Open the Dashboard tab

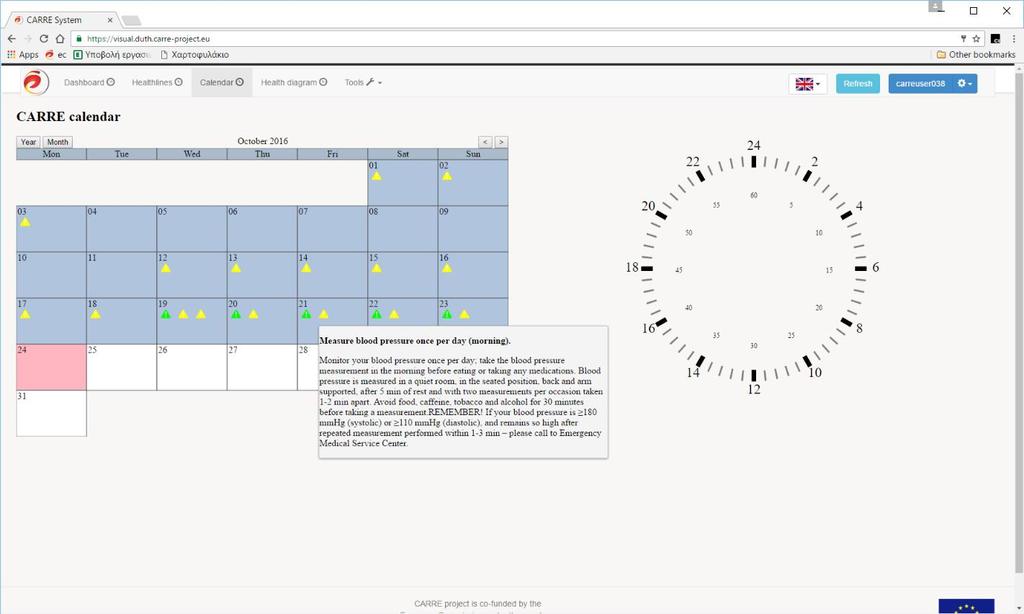coord(89,82)
